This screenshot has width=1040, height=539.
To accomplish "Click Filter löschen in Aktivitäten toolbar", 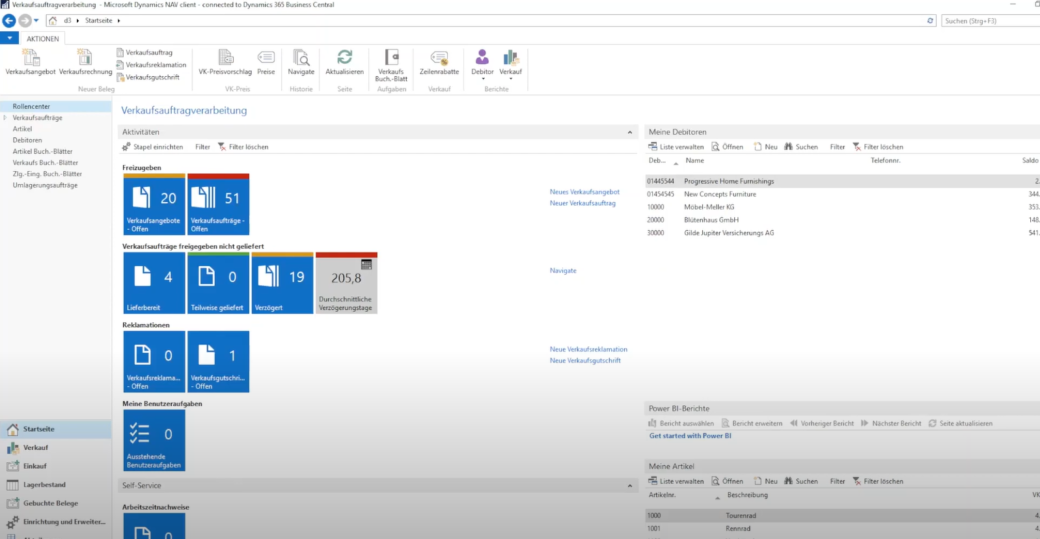I will (243, 147).
